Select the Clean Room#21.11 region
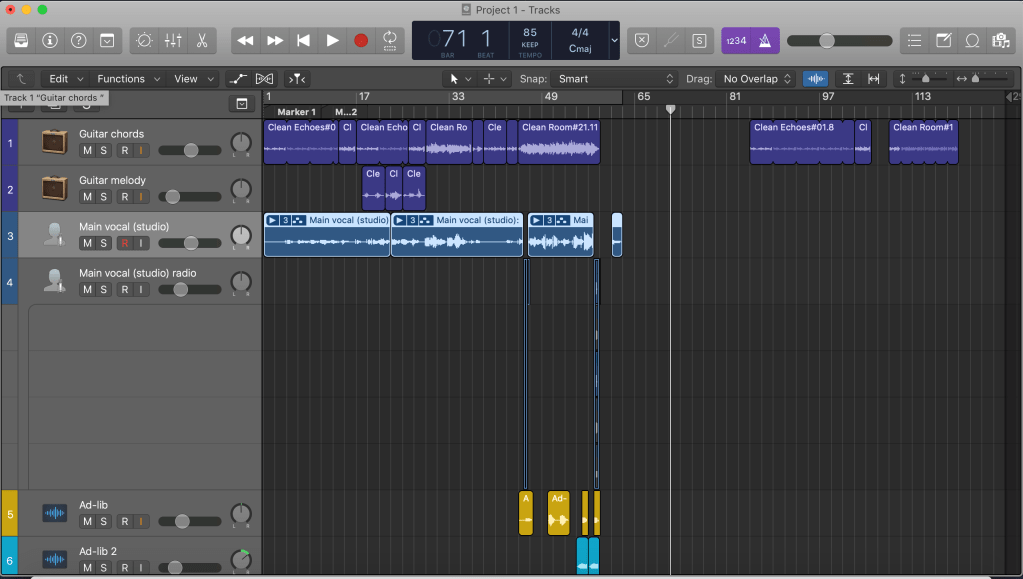 [559, 142]
